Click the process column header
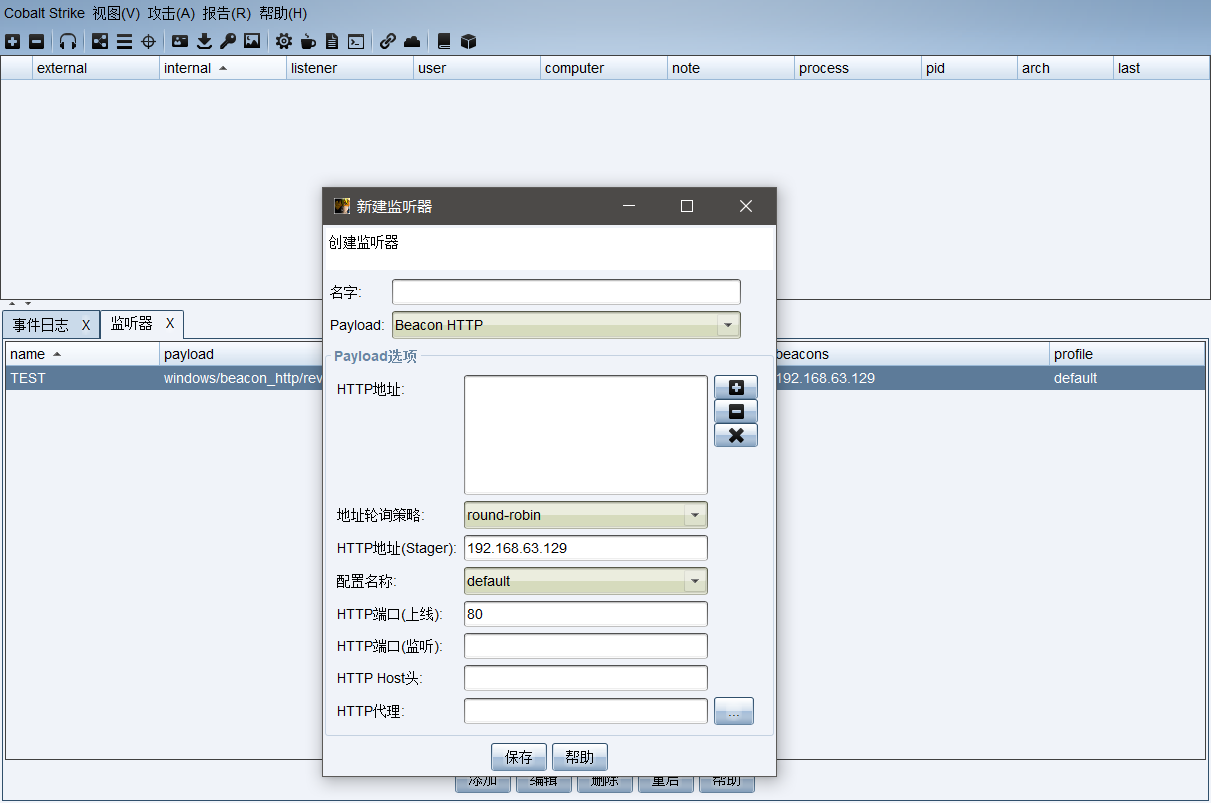This screenshot has width=1211, height=803. pyautogui.click(x=859, y=68)
